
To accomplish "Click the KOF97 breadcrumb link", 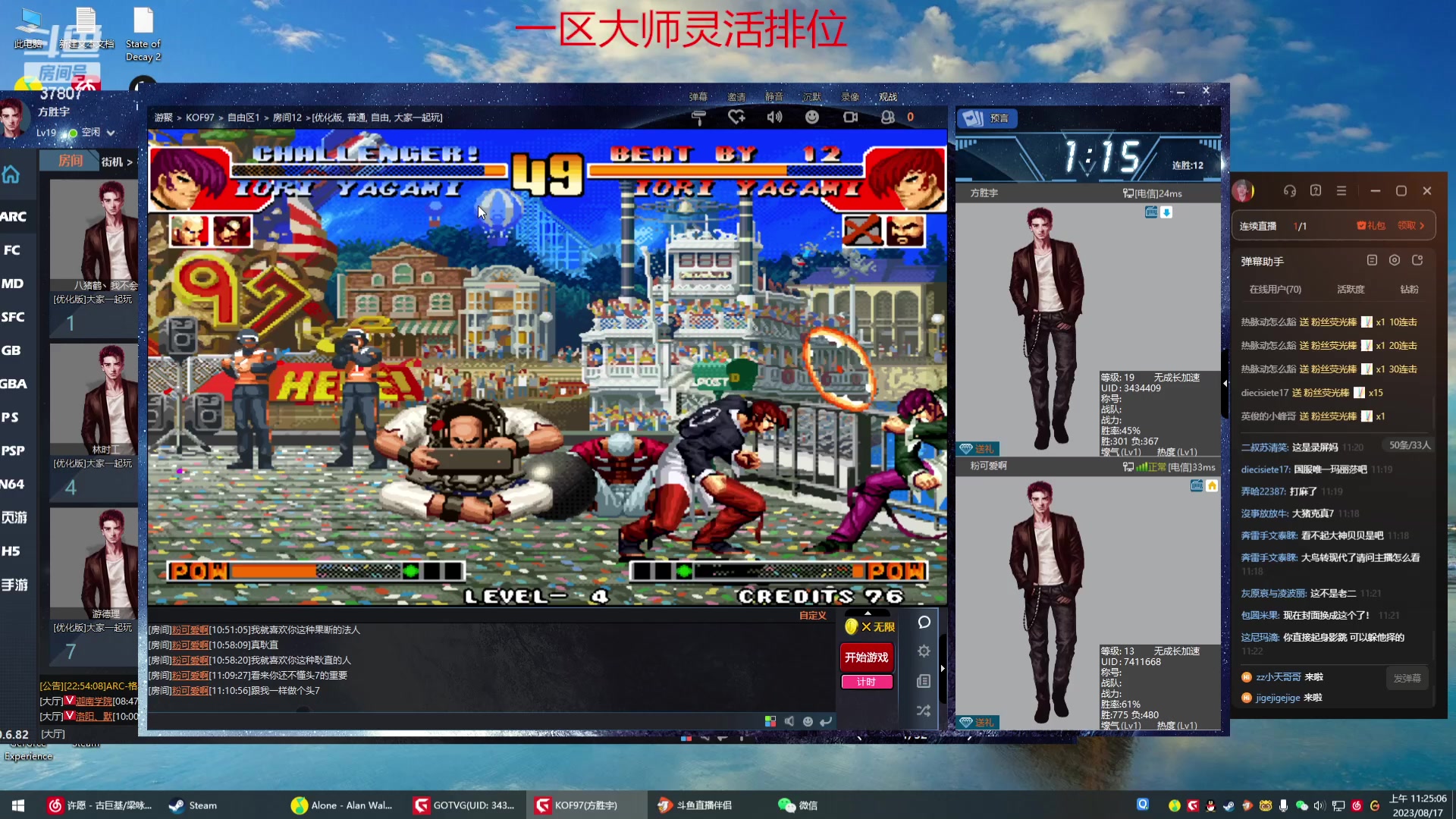I will (200, 118).
